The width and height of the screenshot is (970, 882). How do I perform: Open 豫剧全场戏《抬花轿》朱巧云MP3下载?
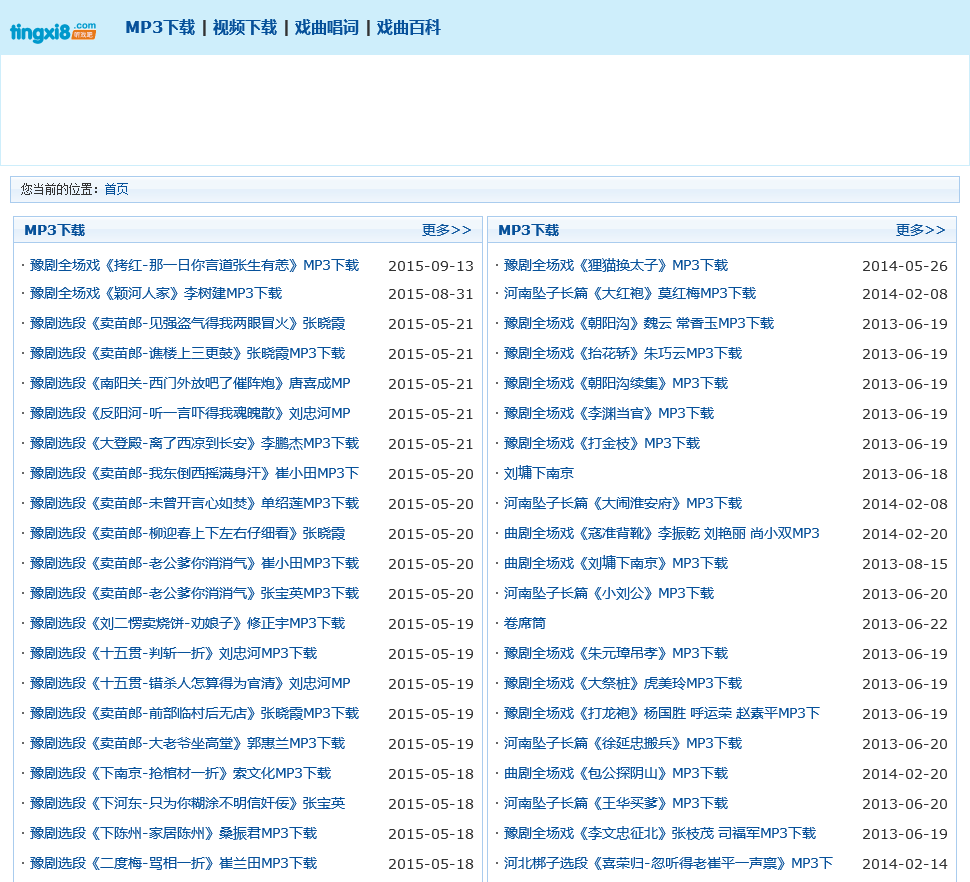point(623,353)
